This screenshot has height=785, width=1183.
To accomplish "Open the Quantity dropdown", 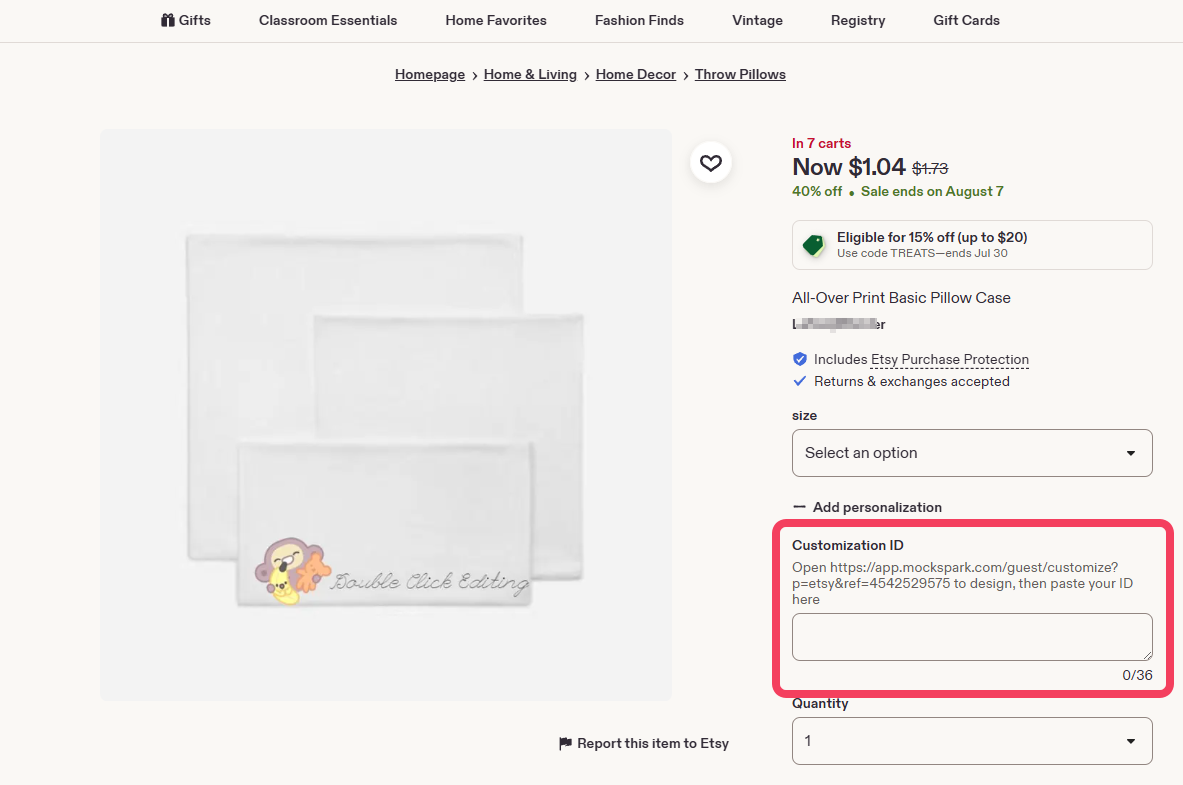I will 972,741.
